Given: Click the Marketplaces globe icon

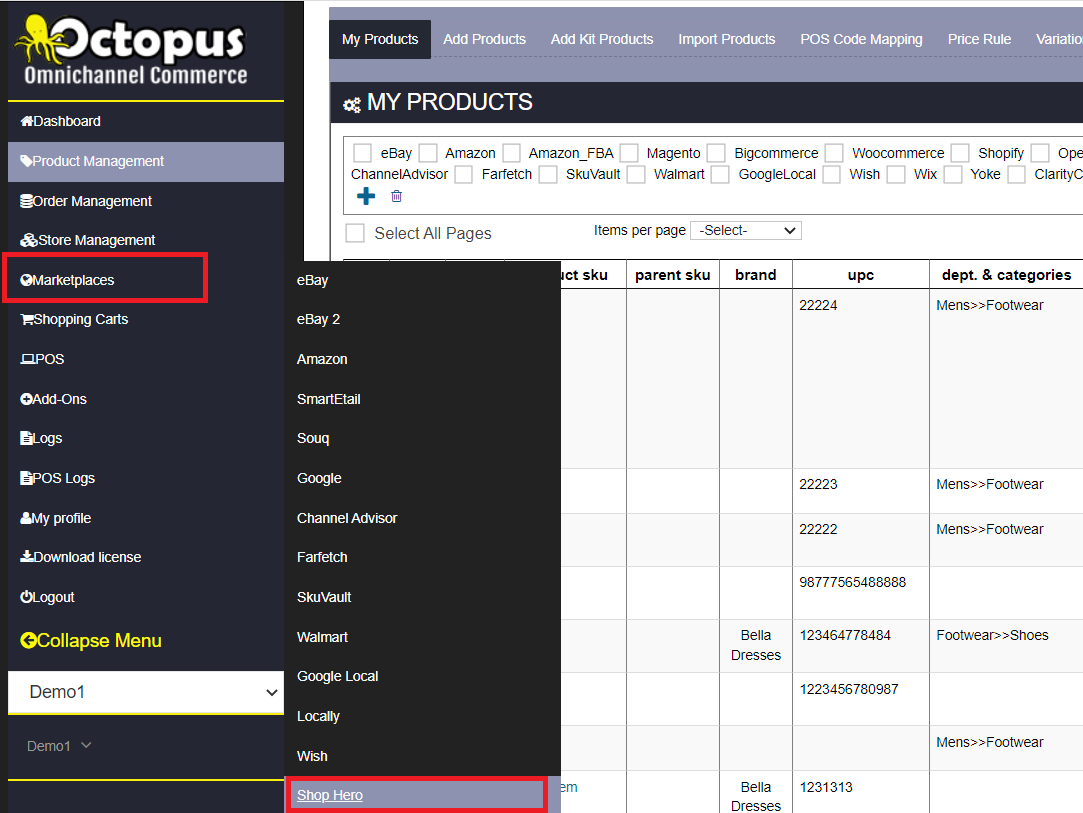Looking at the screenshot, I should pos(26,280).
